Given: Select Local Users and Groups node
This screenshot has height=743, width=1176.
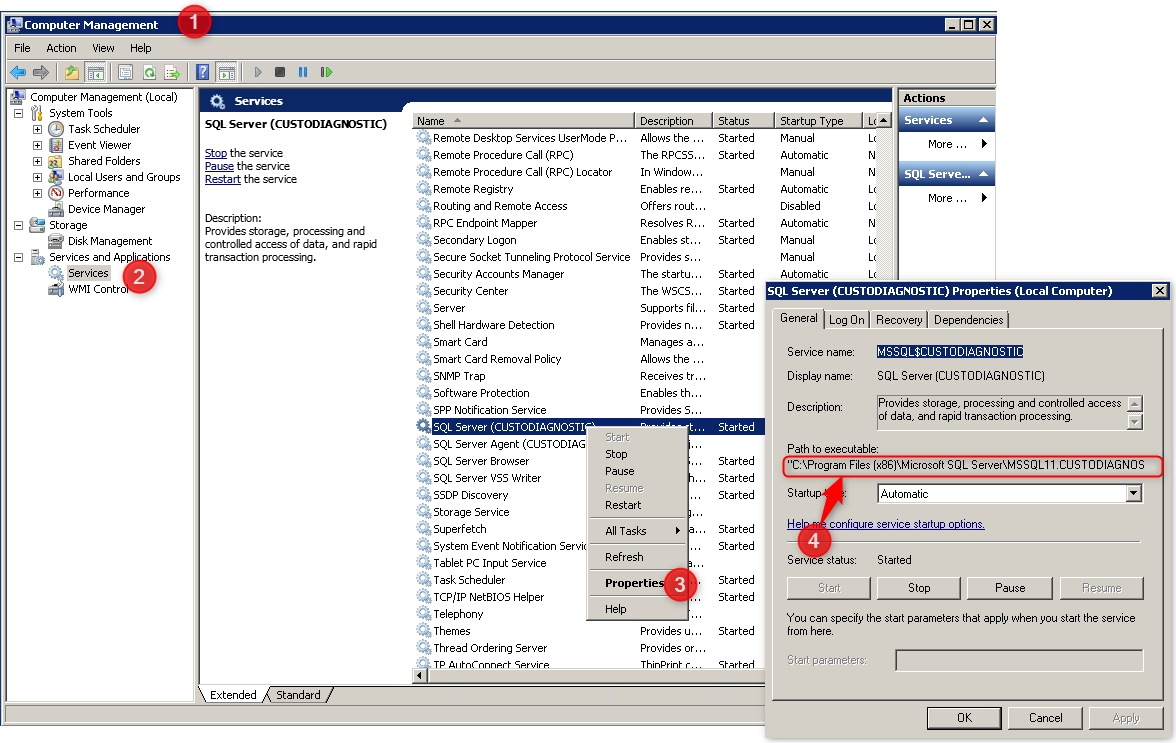Looking at the screenshot, I should tap(124, 177).
